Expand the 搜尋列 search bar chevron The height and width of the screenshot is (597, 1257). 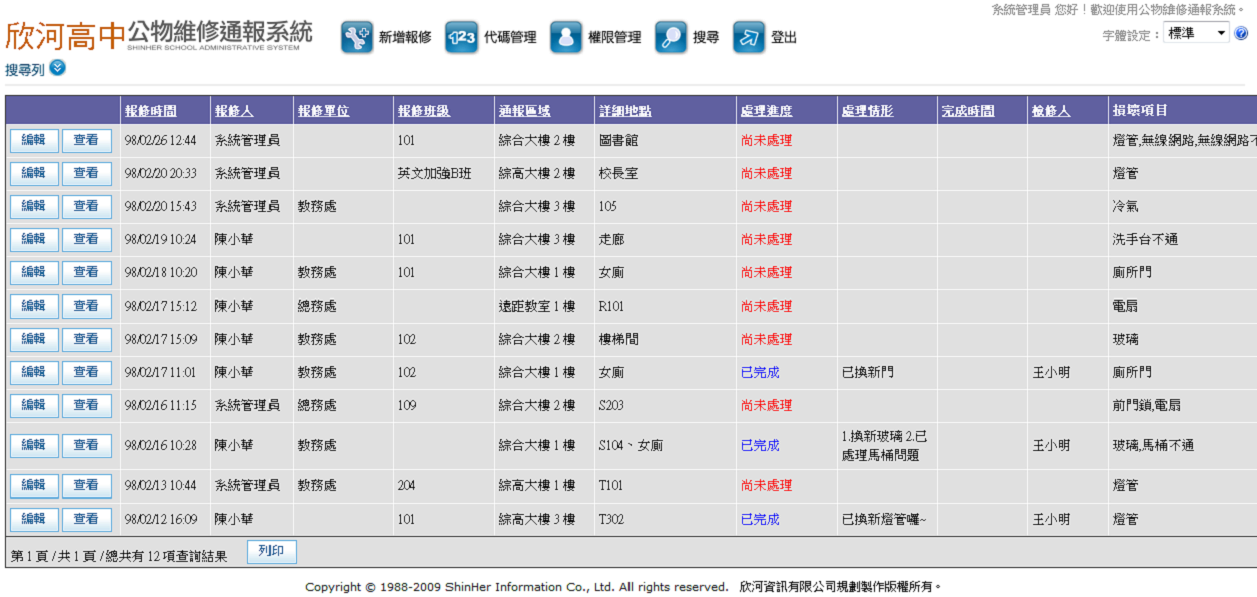57,68
